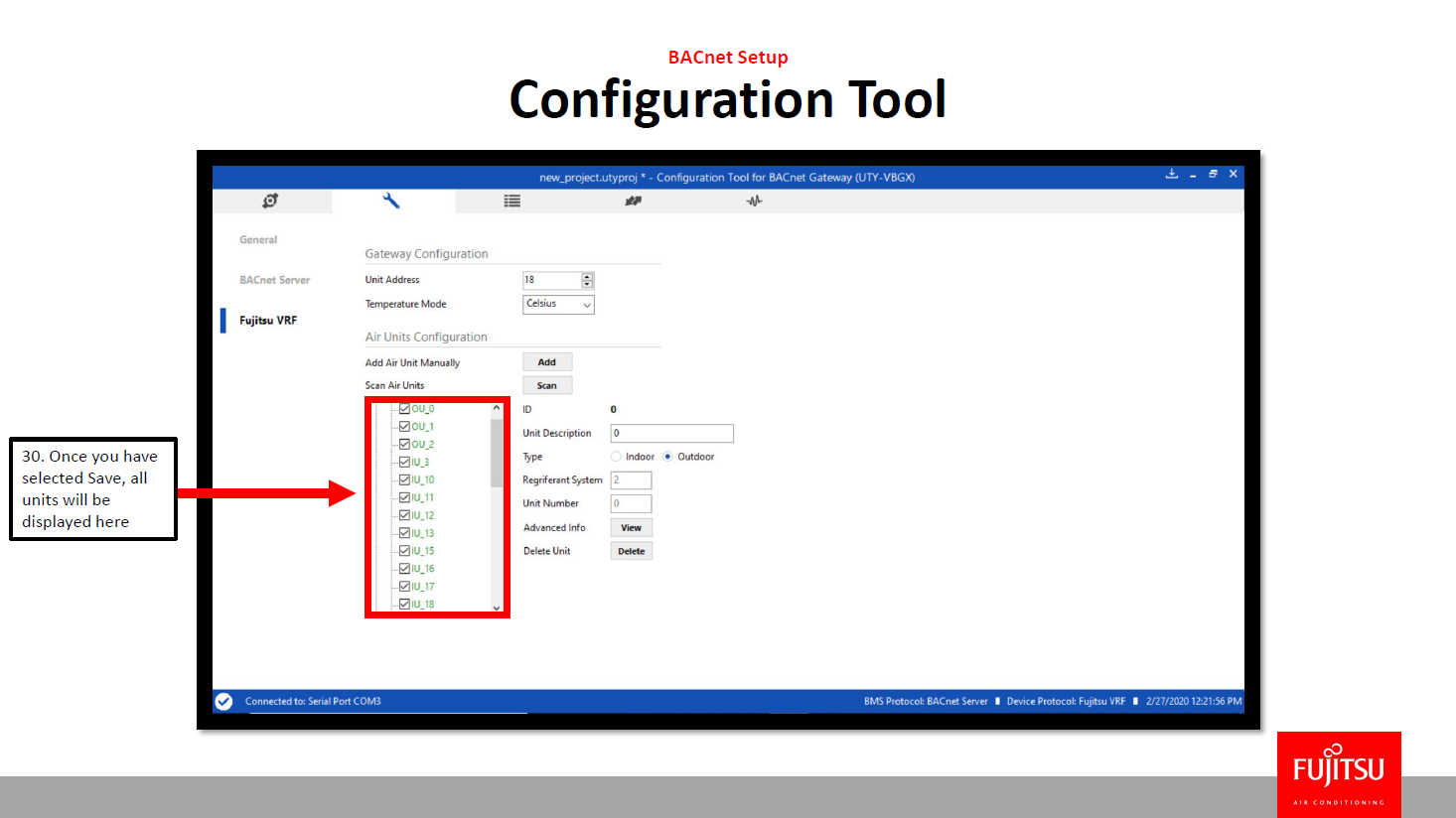Click the 'Connected to: Serial Port COM3' status

(x=313, y=702)
